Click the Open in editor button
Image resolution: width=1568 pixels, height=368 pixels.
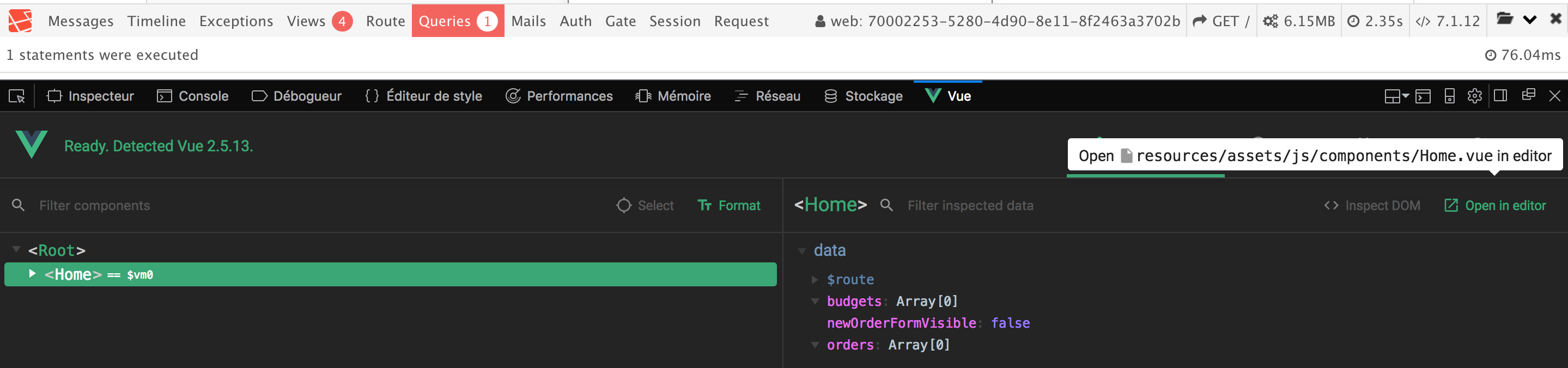click(1495, 206)
